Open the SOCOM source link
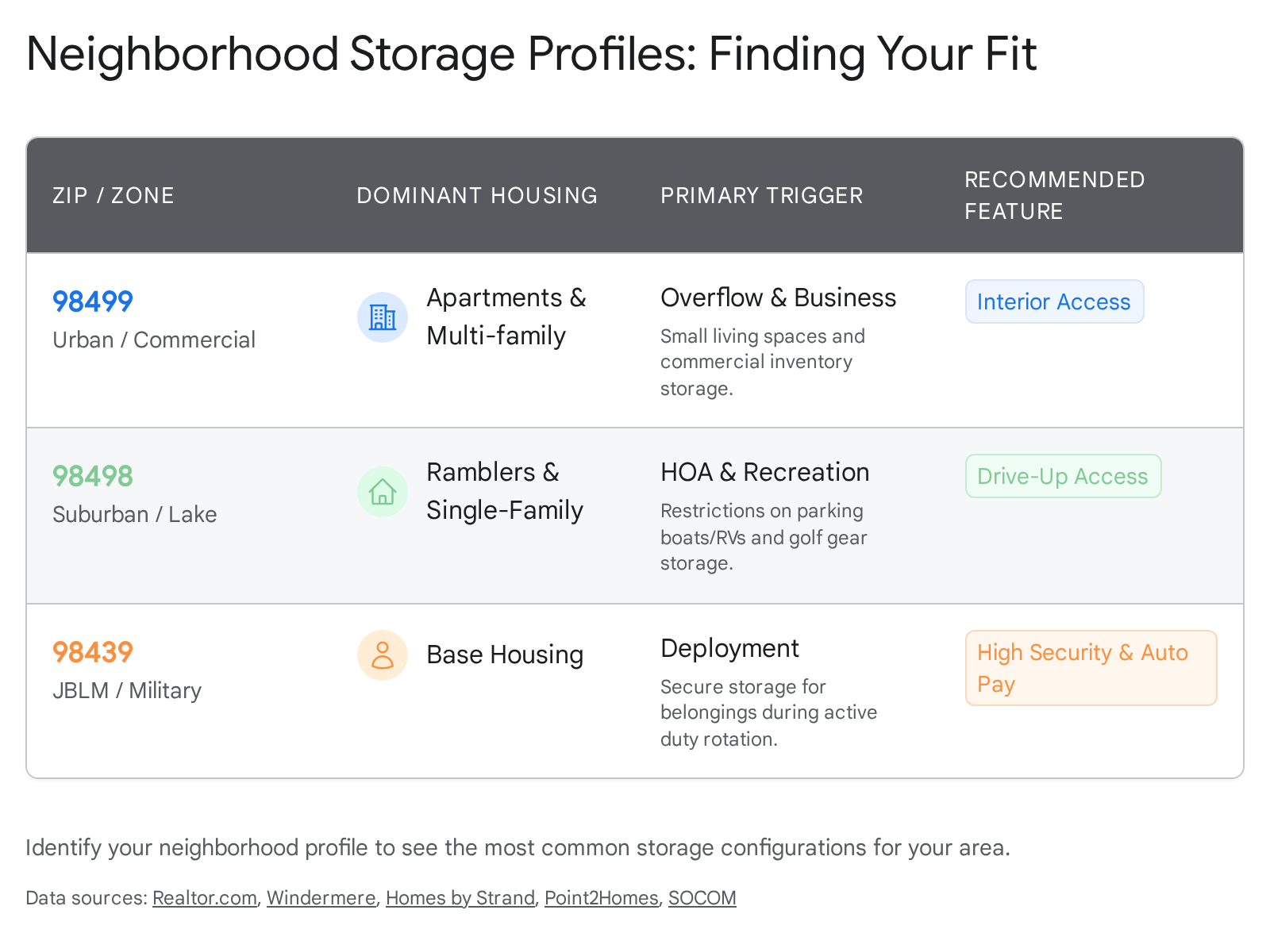 702,898
